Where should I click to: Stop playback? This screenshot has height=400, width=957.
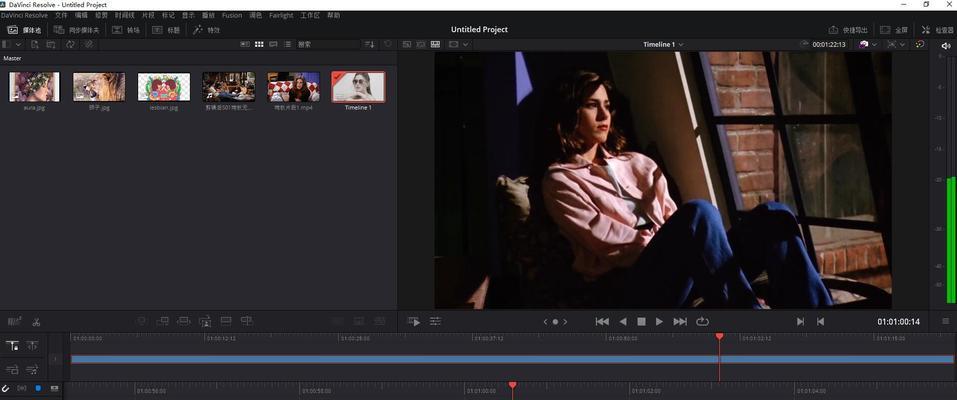[x=641, y=321]
